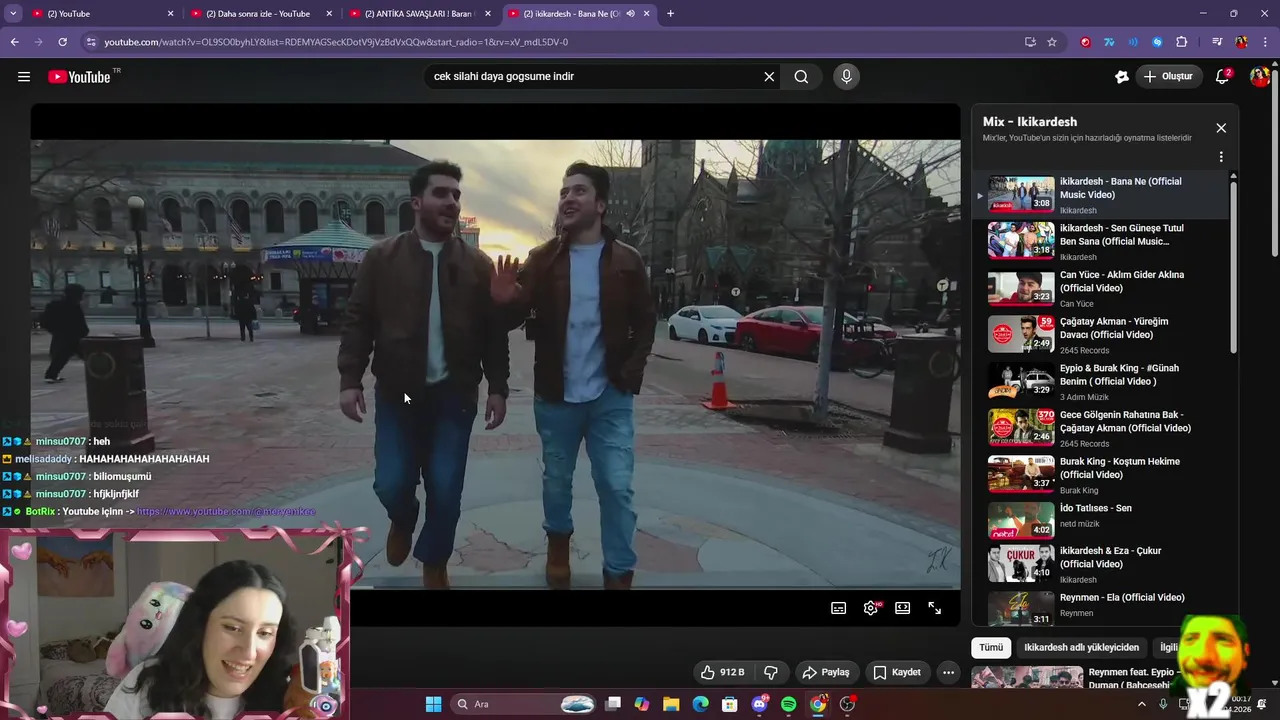Viewport: 1280px width, 720px height.
Task: Go back to previous page
Action: coord(15,42)
